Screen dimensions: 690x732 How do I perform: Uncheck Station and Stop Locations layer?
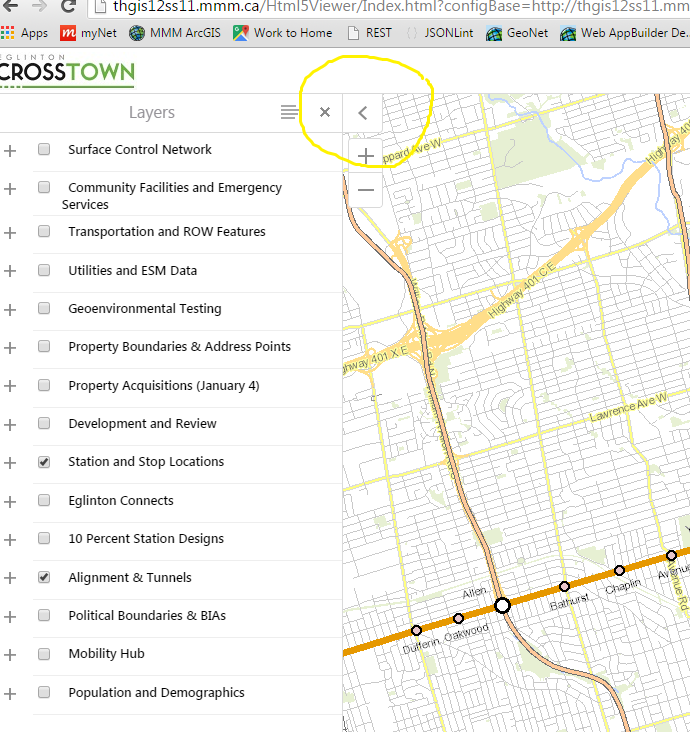click(x=44, y=462)
